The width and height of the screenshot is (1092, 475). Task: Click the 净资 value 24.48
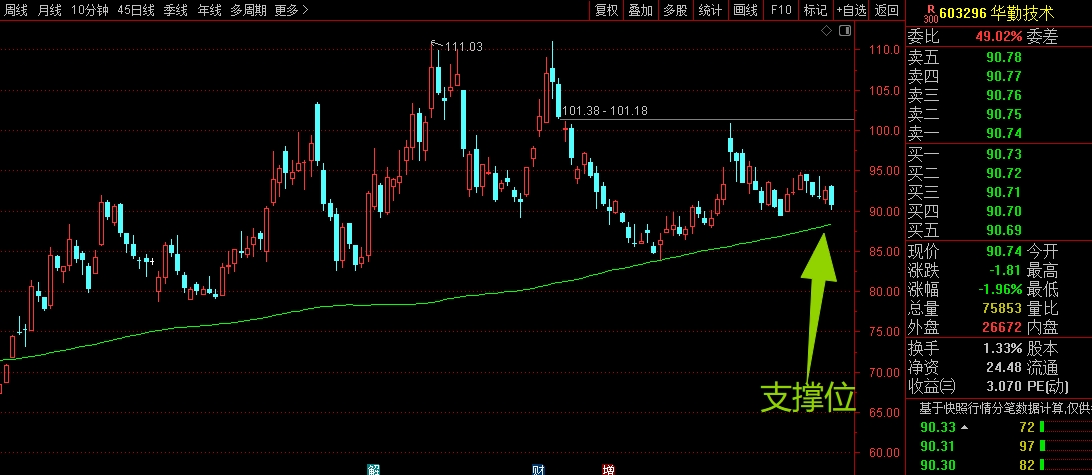1004,367
